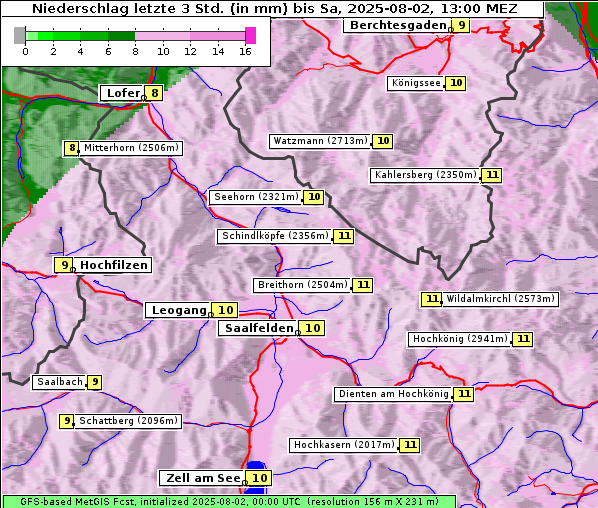Click the Breithorn (2504m) label
Image resolution: width=598 pixels, height=508 pixels.
coord(302,285)
